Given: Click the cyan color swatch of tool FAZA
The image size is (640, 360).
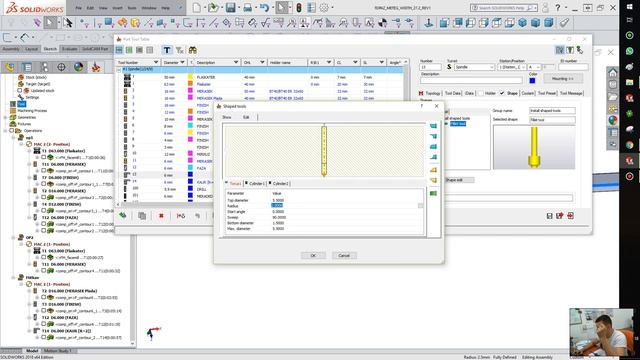Looking at the screenshot, I should [x=190, y=168].
